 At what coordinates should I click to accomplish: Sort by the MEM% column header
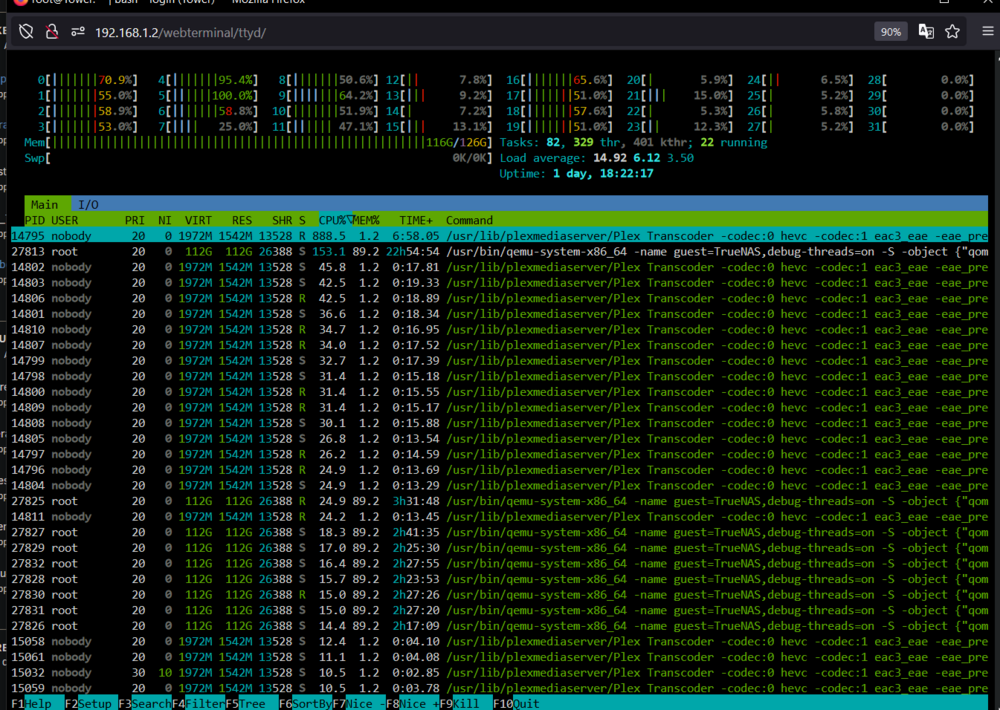[x=367, y=220]
